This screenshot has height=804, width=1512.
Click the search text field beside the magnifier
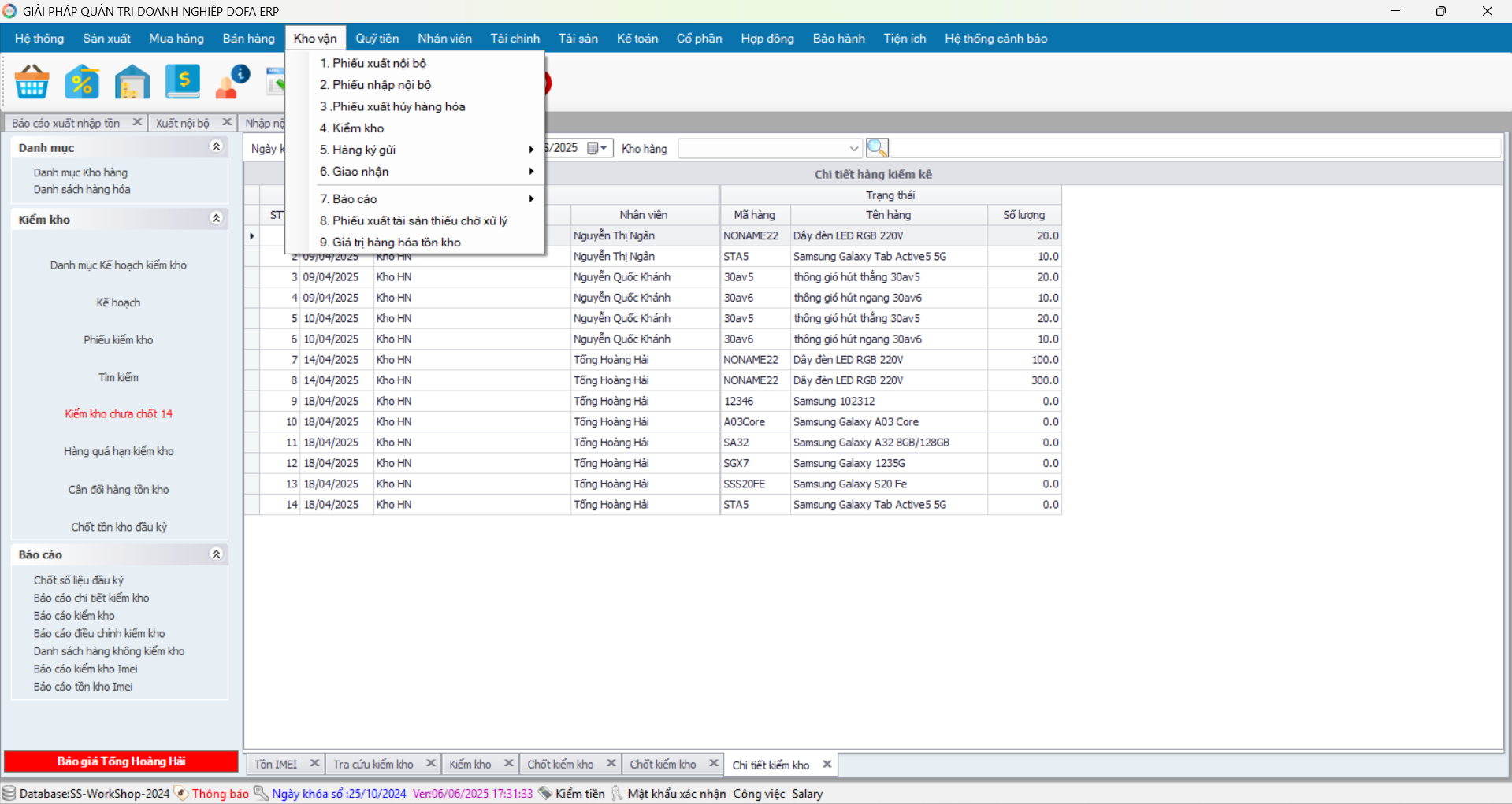pos(1195,148)
